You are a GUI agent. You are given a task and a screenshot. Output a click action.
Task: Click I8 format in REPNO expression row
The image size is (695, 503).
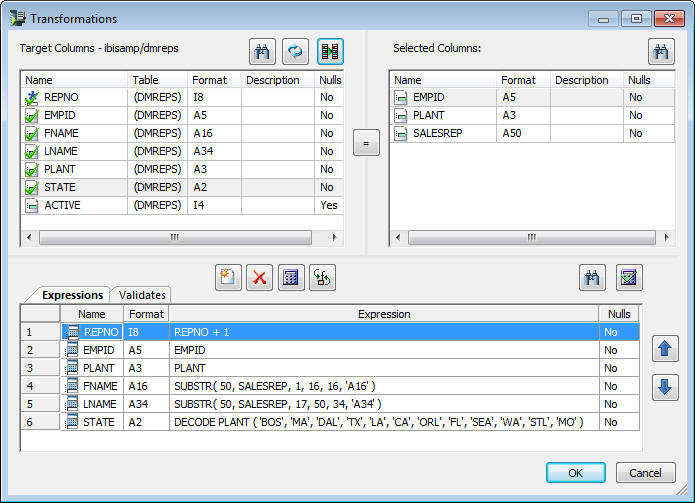click(x=133, y=332)
